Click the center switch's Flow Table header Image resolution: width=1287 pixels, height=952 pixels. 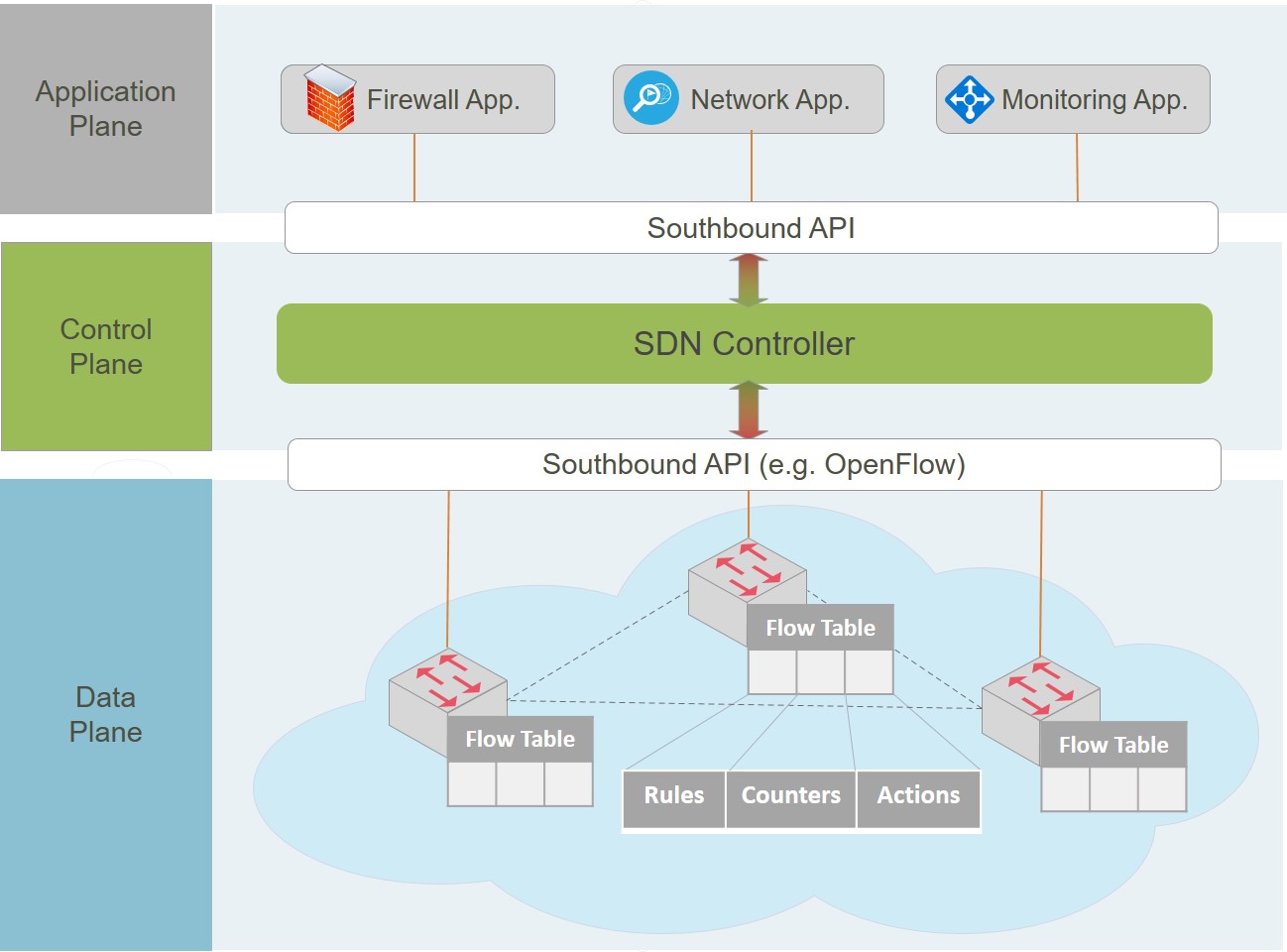coord(821,628)
